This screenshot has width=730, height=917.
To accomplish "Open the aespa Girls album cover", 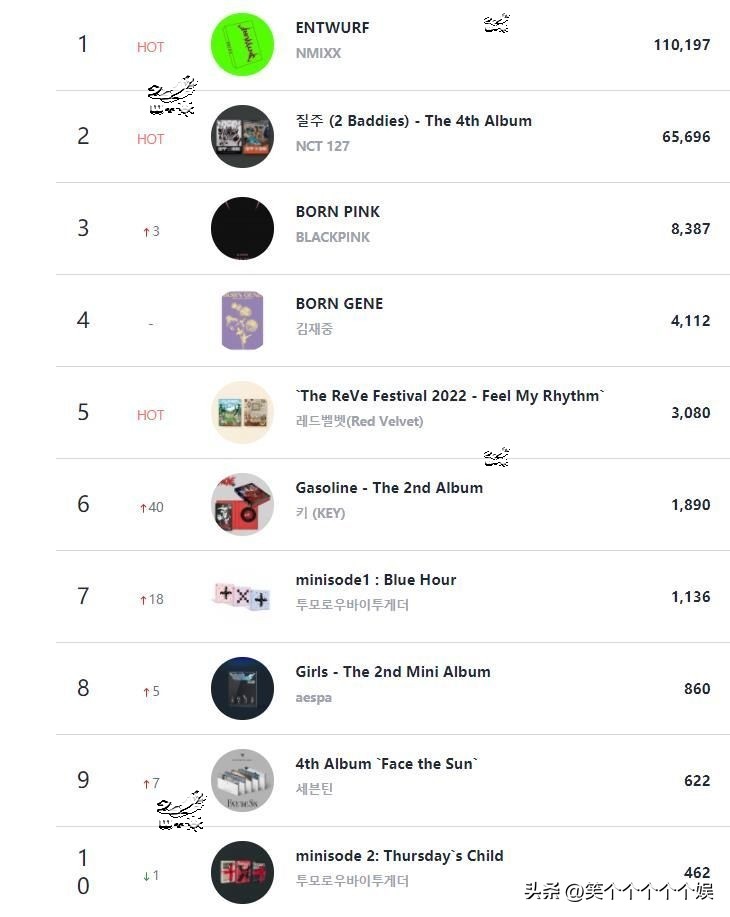I will tap(242, 688).
